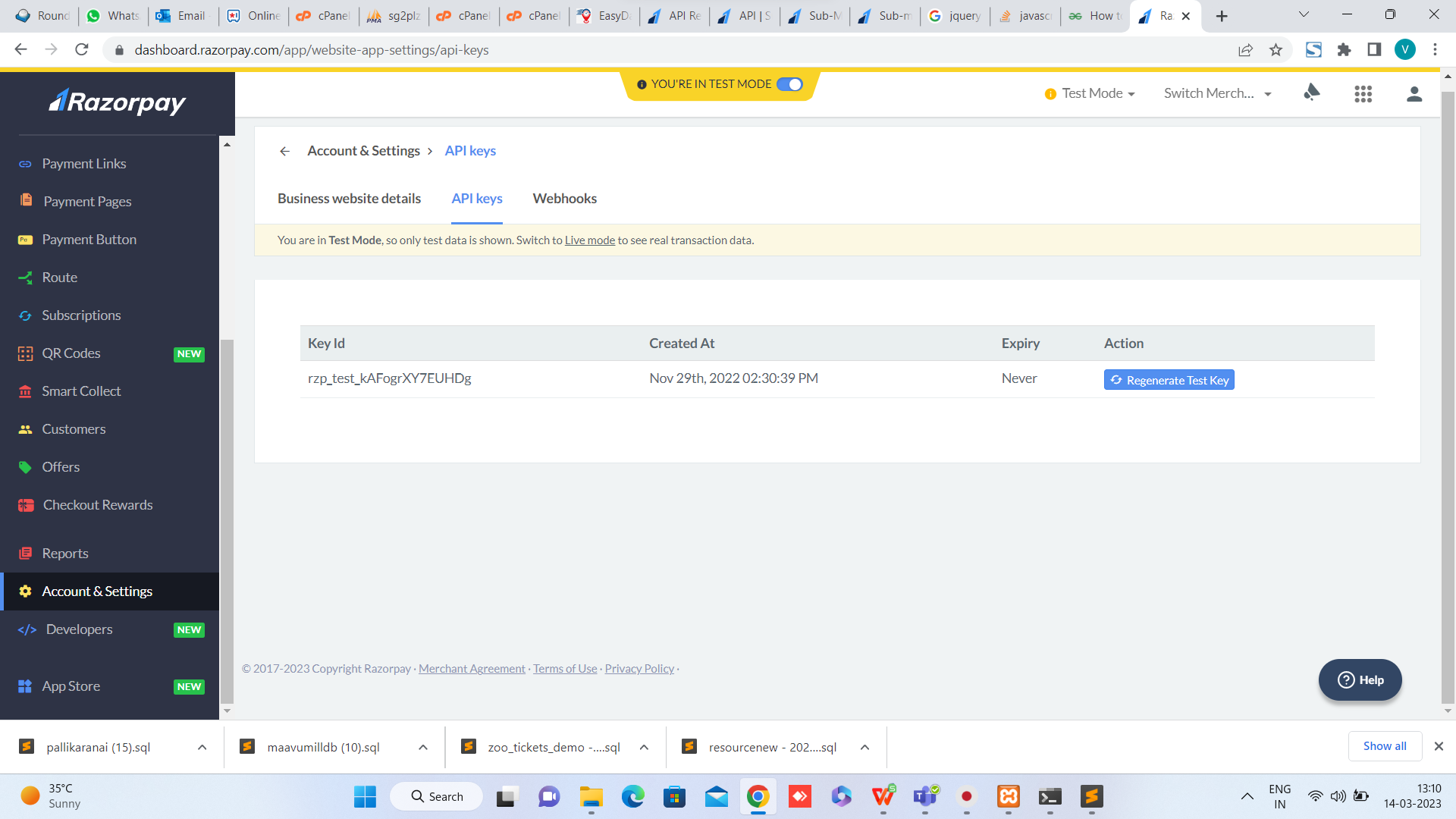Switch to the Webhooks tab
Image resolution: width=1456 pixels, height=819 pixels.
click(564, 199)
